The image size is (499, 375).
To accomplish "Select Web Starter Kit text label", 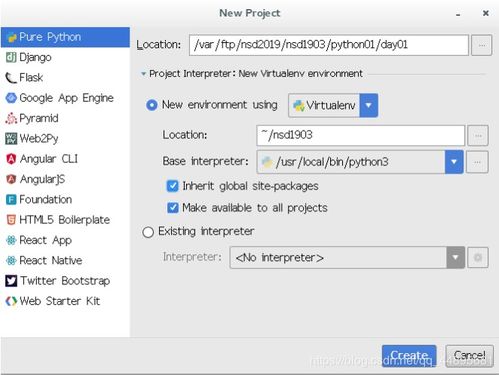I will pyautogui.click(x=60, y=301).
